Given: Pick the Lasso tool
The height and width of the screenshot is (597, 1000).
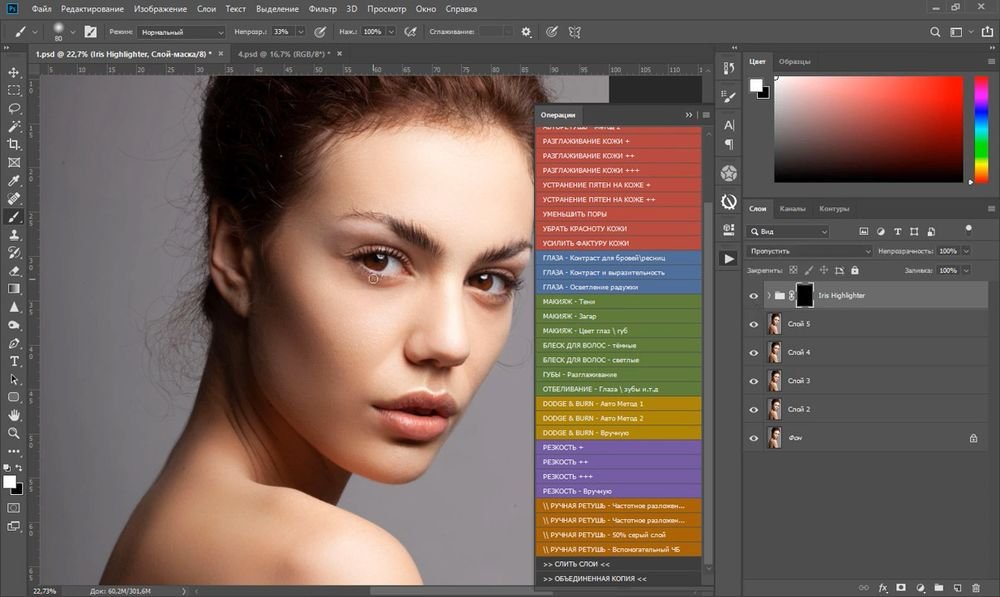Looking at the screenshot, I should [14, 108].
